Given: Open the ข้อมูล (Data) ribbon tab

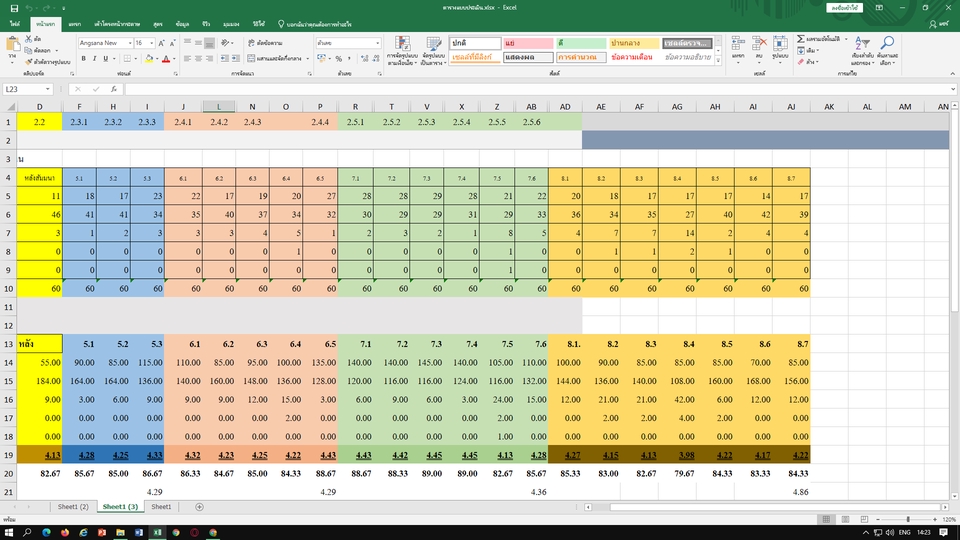Looking at the screenshot, I should click(x=182, y=24).
